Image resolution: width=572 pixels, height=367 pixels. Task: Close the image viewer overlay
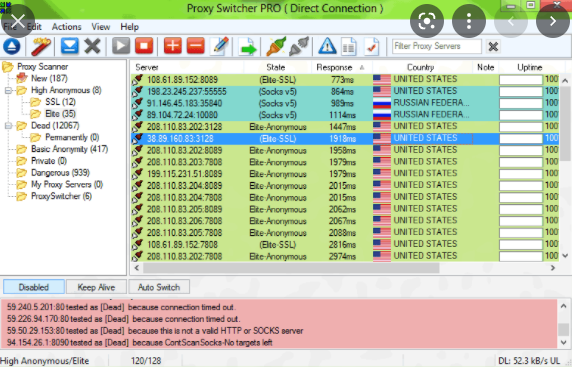coord(18,21)
